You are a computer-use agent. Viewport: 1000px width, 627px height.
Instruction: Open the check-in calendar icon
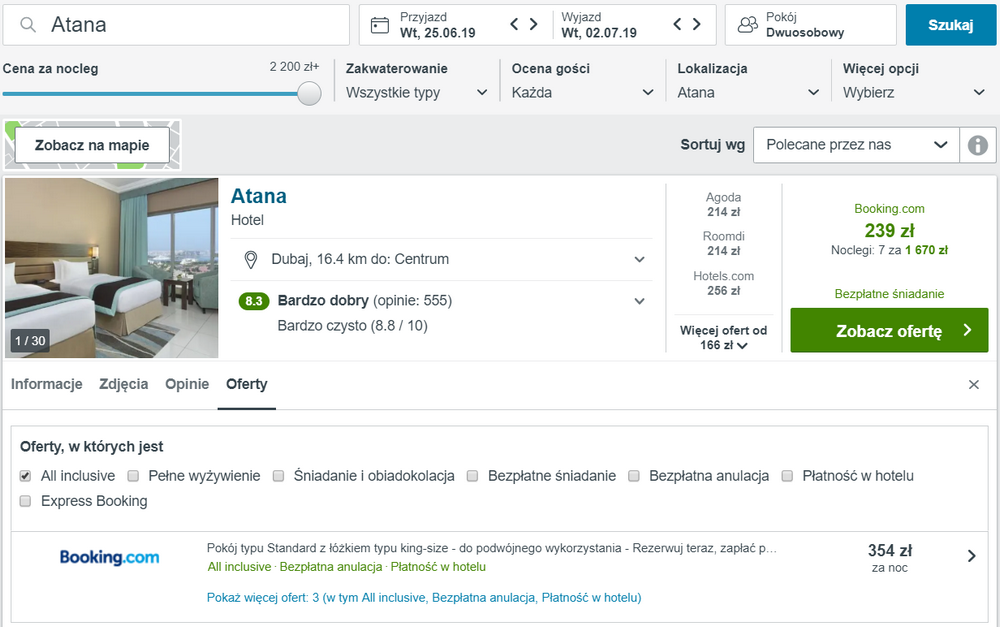(x=379, y=25)
